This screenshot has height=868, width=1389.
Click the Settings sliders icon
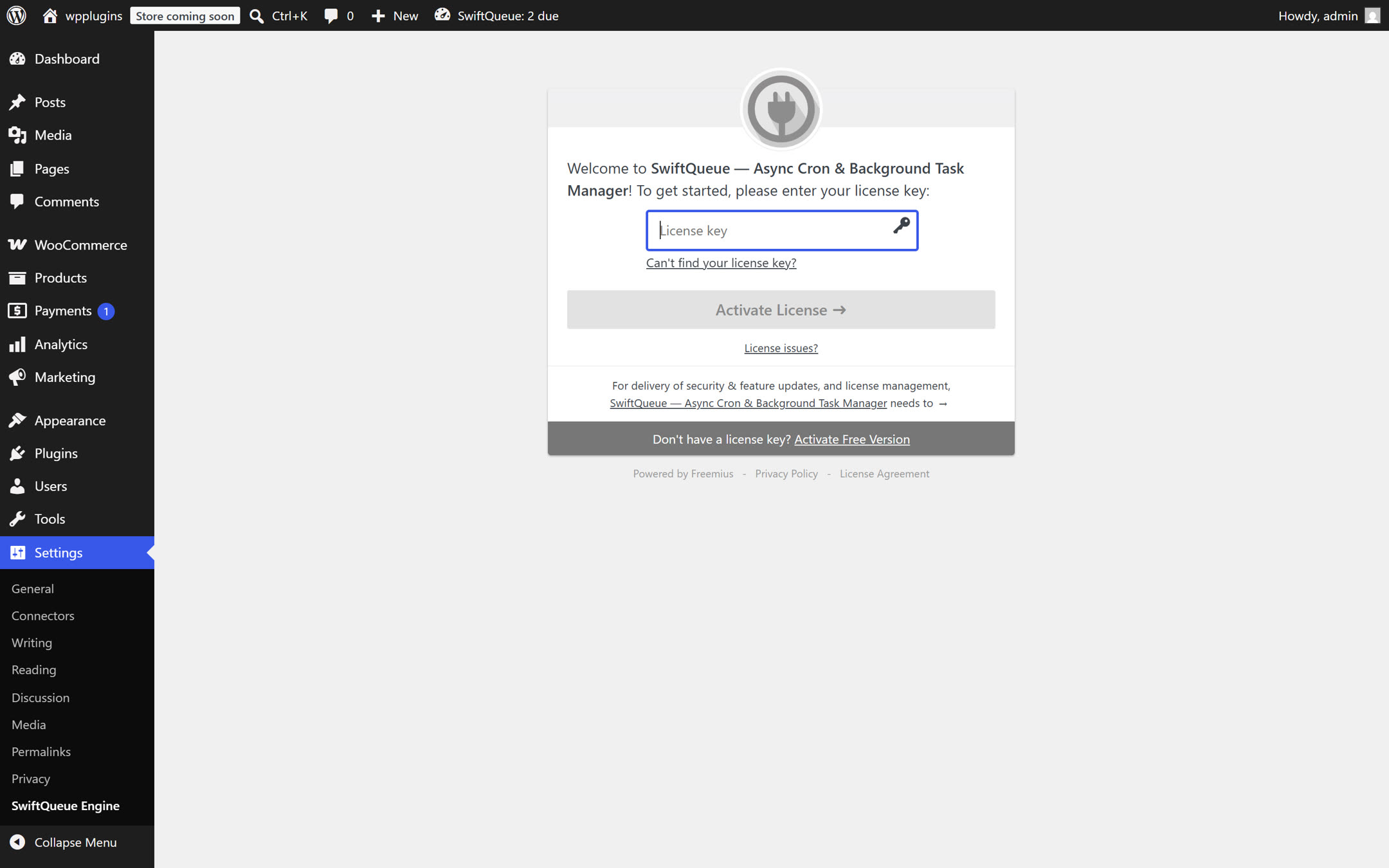[x=17, y=552]
